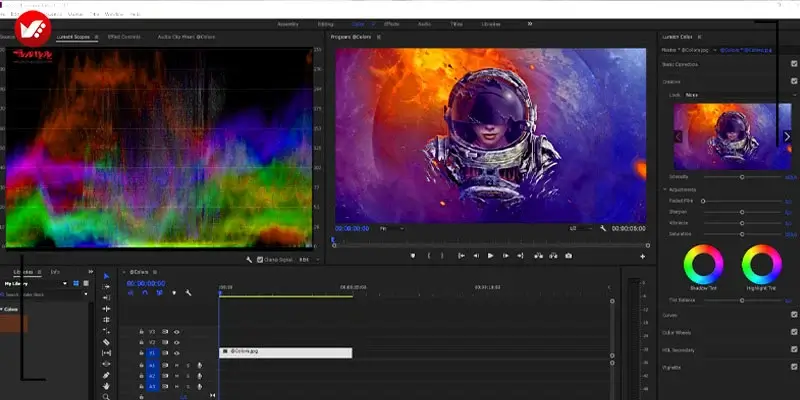Toggle the HSL Secondary checkbox
This screenshot has height=400, width=800.
[x=794, y=349]
